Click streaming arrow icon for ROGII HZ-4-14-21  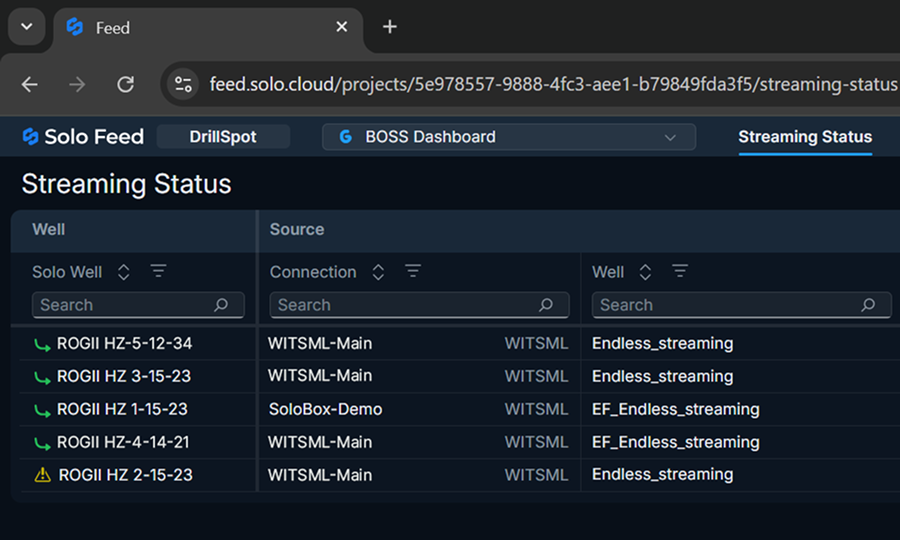42,443
